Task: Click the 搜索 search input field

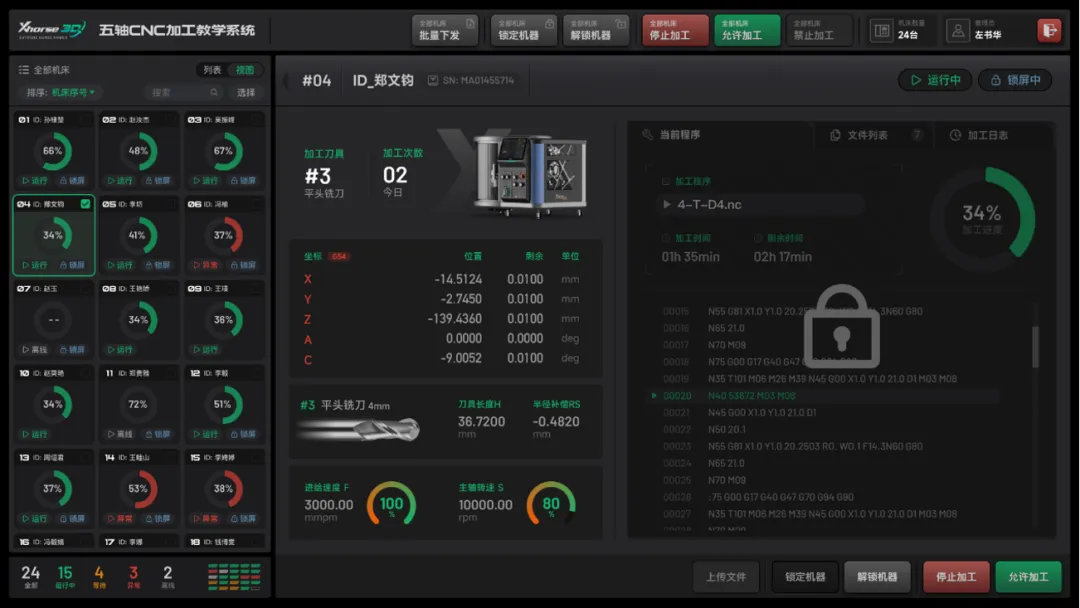Action: tap(184, 92)
